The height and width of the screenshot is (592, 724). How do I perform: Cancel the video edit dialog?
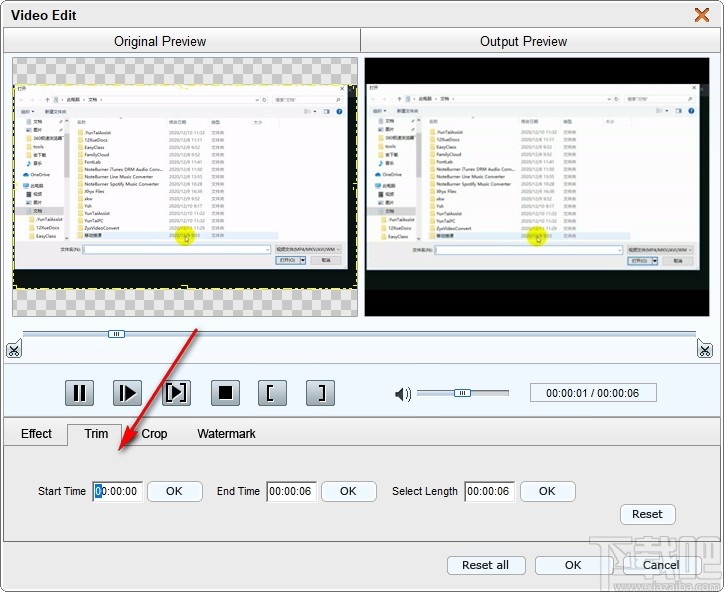pyautogui.click(x=662, y=565)
